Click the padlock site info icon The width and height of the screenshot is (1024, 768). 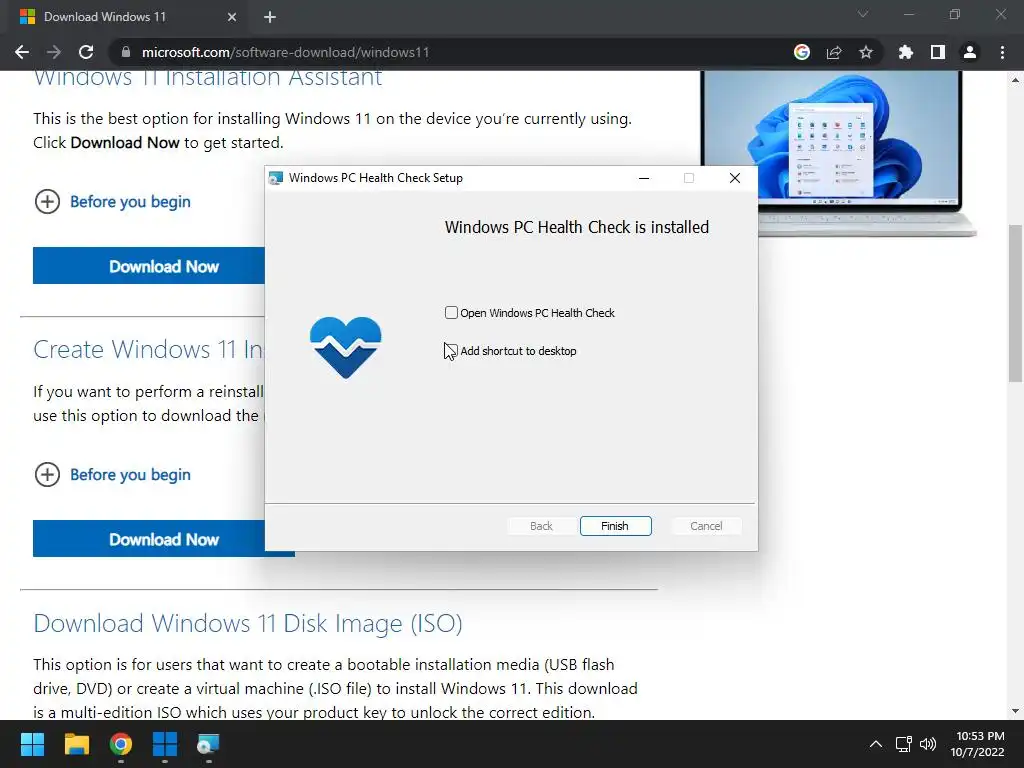126,52
